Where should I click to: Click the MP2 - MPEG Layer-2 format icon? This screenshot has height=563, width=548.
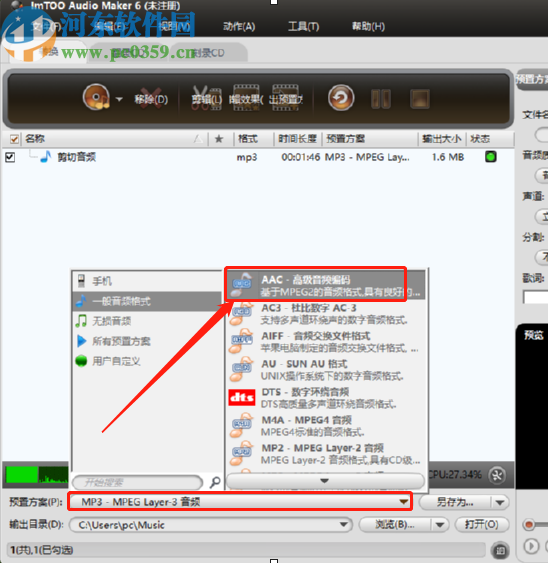coord(241,453)
